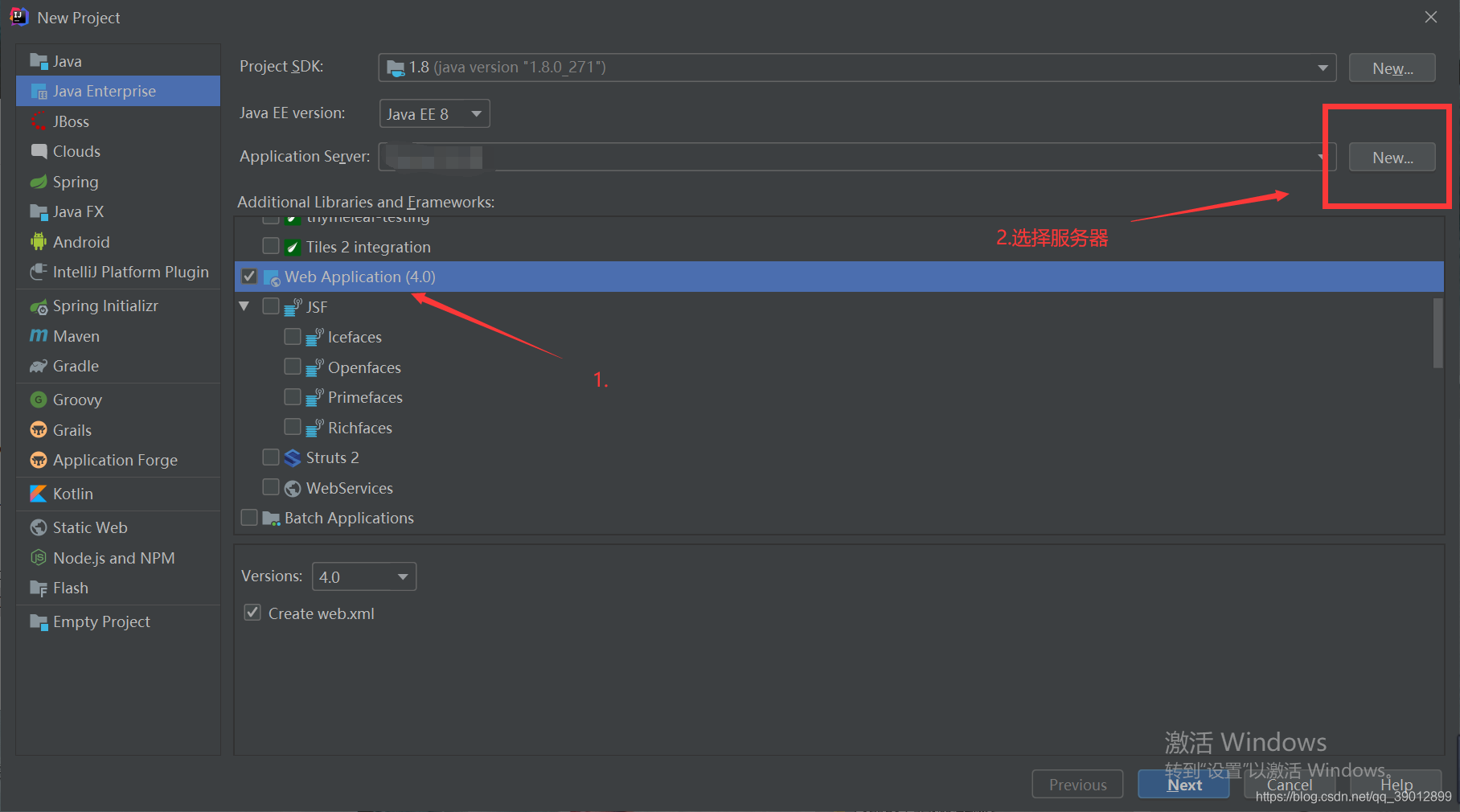Click the frameworks list scrollbar

1437,333
